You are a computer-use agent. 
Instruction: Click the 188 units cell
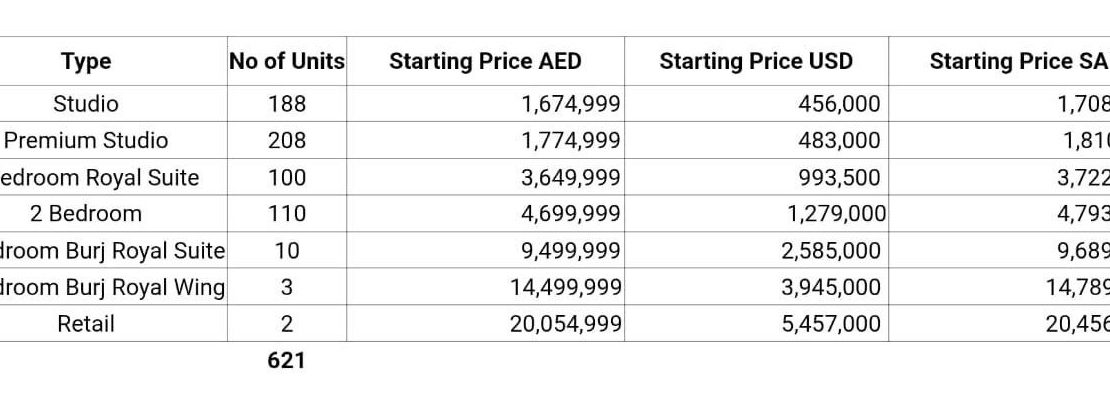coord(287,104)
